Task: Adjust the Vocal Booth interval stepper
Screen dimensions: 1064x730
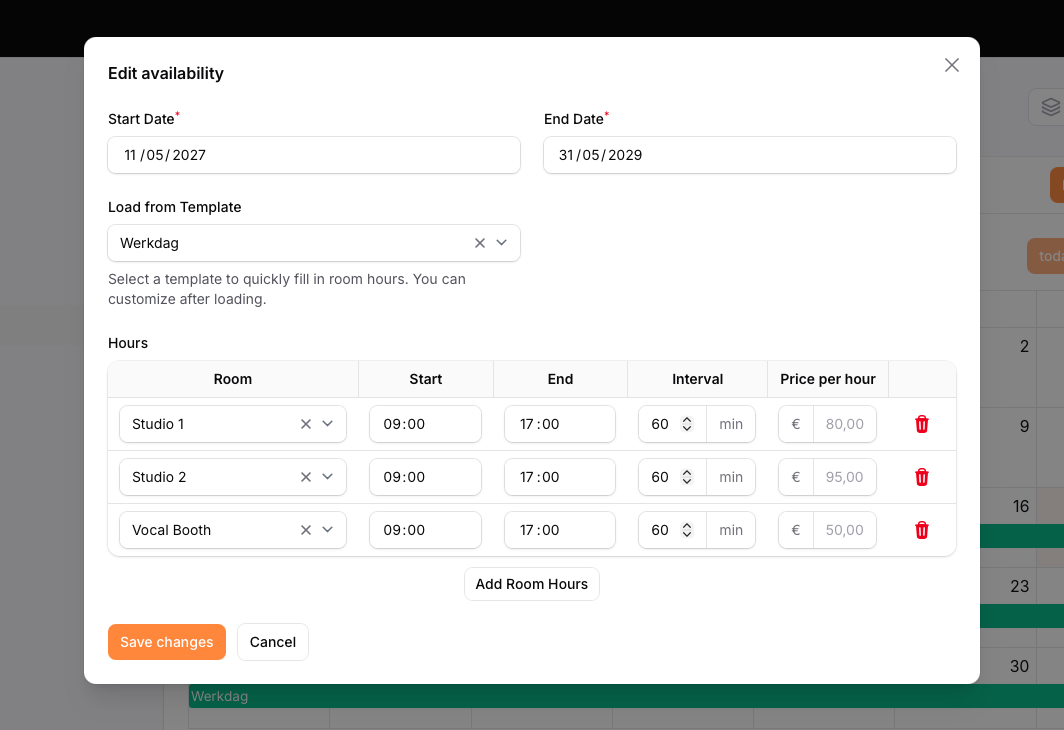Action: pos(687,530)
